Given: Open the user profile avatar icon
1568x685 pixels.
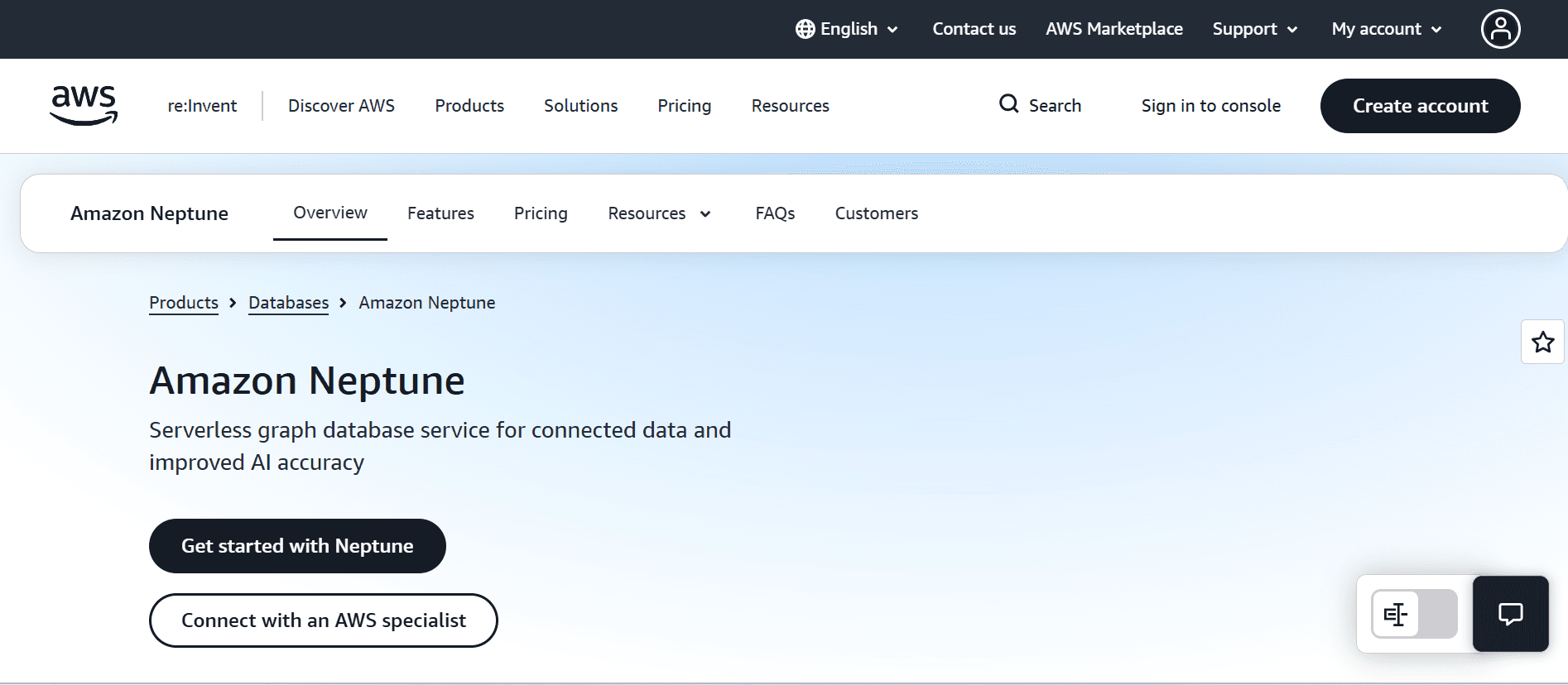Looking at the screenshot, I should 1500,29.
